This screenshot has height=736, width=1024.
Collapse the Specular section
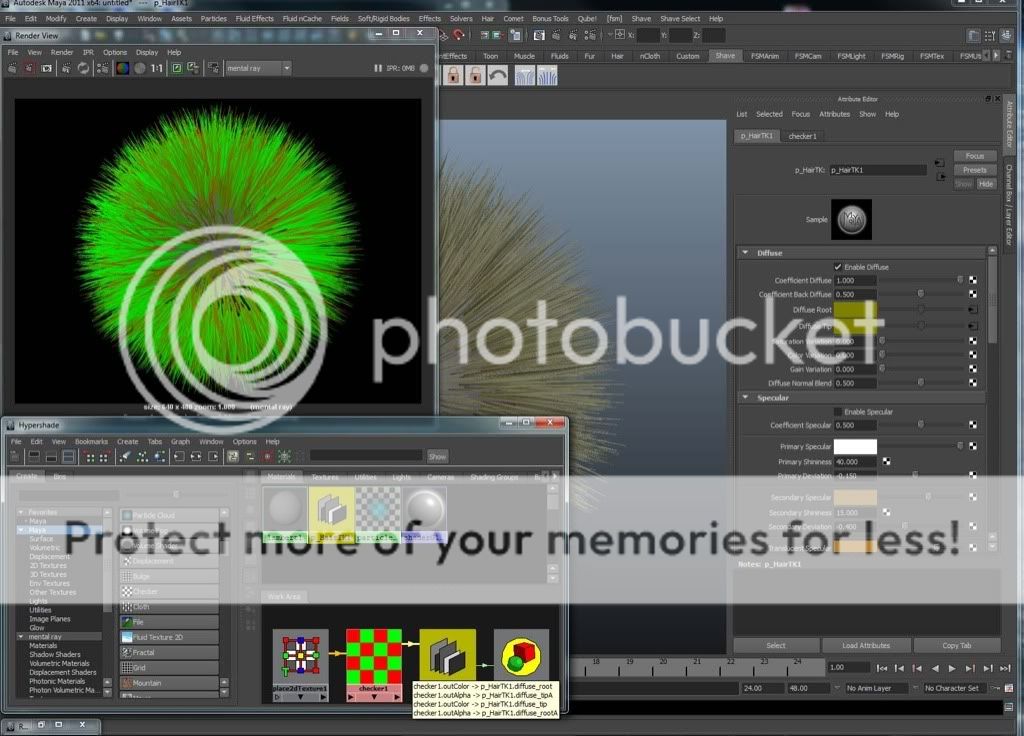(745, 398)
